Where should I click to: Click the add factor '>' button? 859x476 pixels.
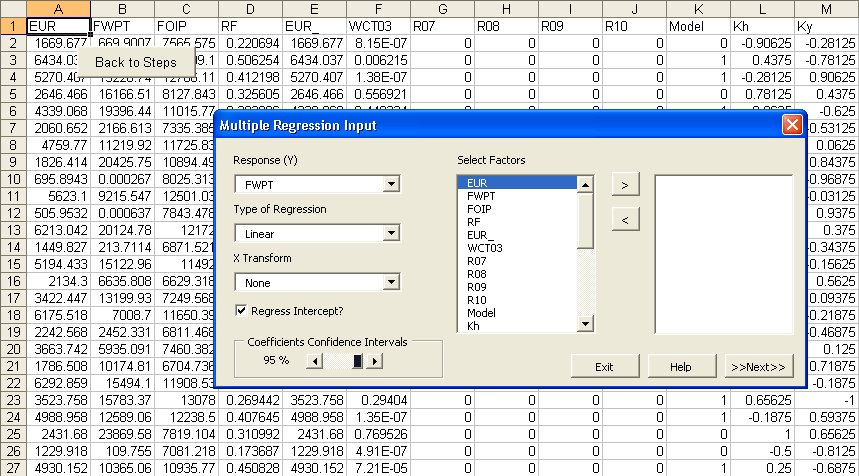(x=625, y=185)
